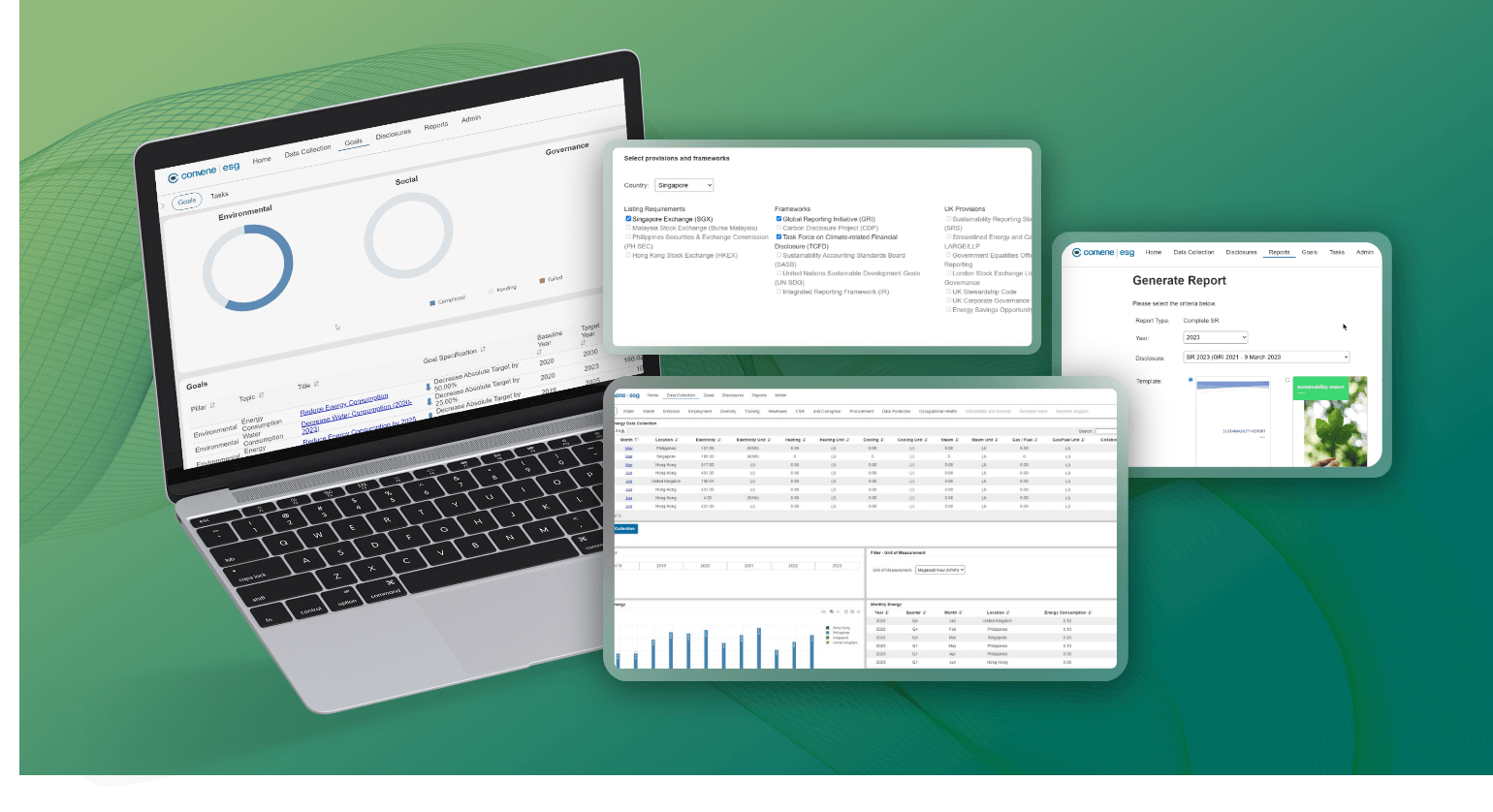The image size is (1493, 812).
Task: Click the Completed legend swatch on the laptop
Action: [x=432, y=303]
